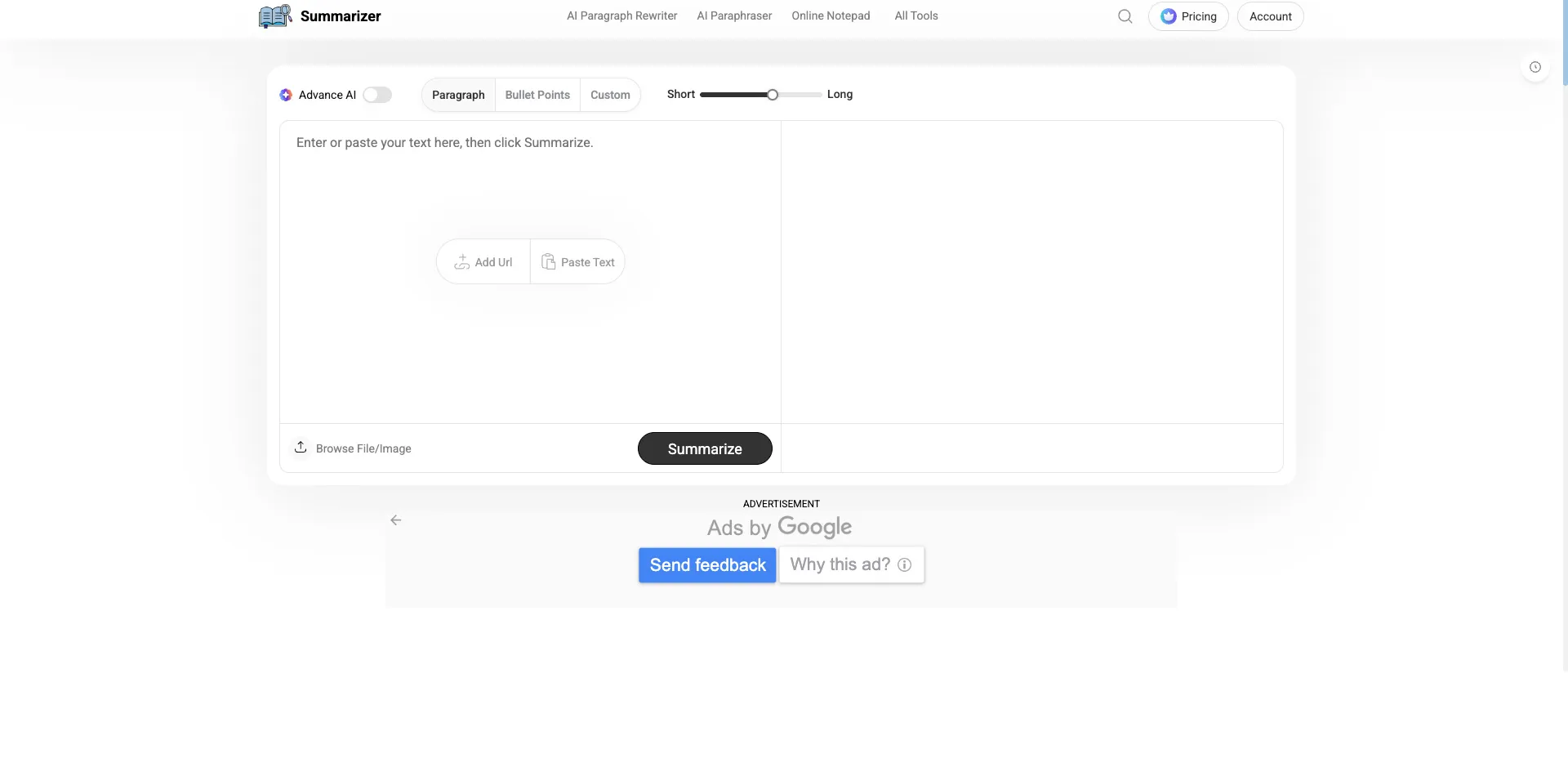1568x776 pixels.
Task: Open the Account button
Action: tap(1271, 16)
